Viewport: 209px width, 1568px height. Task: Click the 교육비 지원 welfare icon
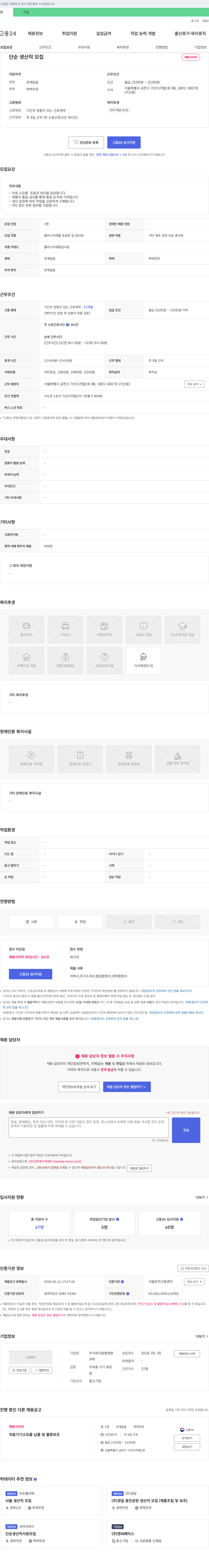[143, 629]
